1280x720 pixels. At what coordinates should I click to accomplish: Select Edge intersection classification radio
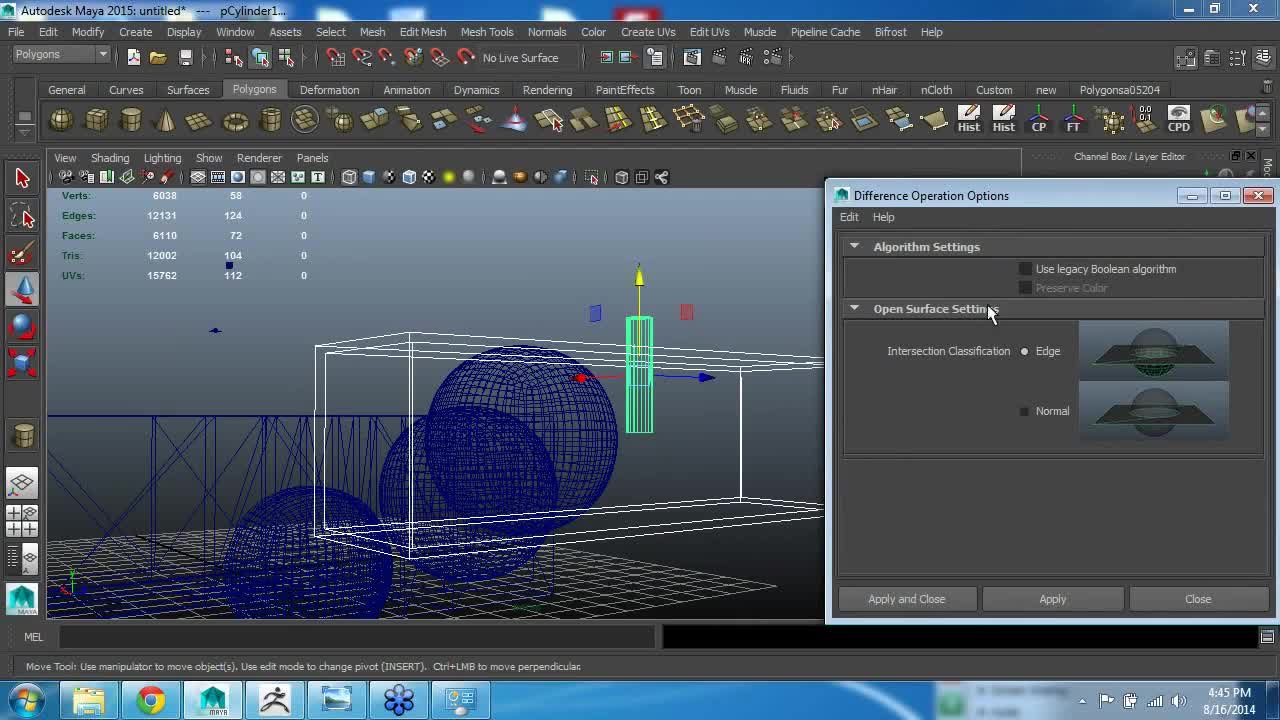pyautogui.click(x=1024, y=351)
